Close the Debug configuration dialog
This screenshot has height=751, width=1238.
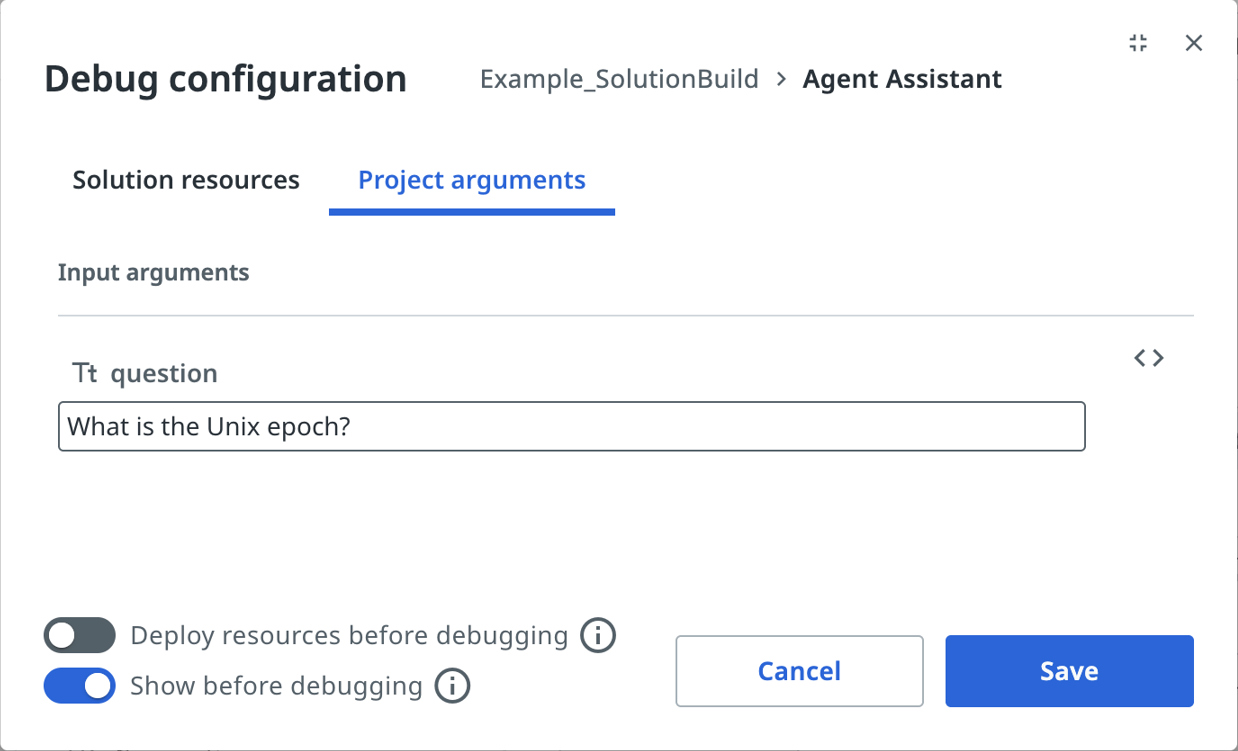click(x=1193, y=43)
